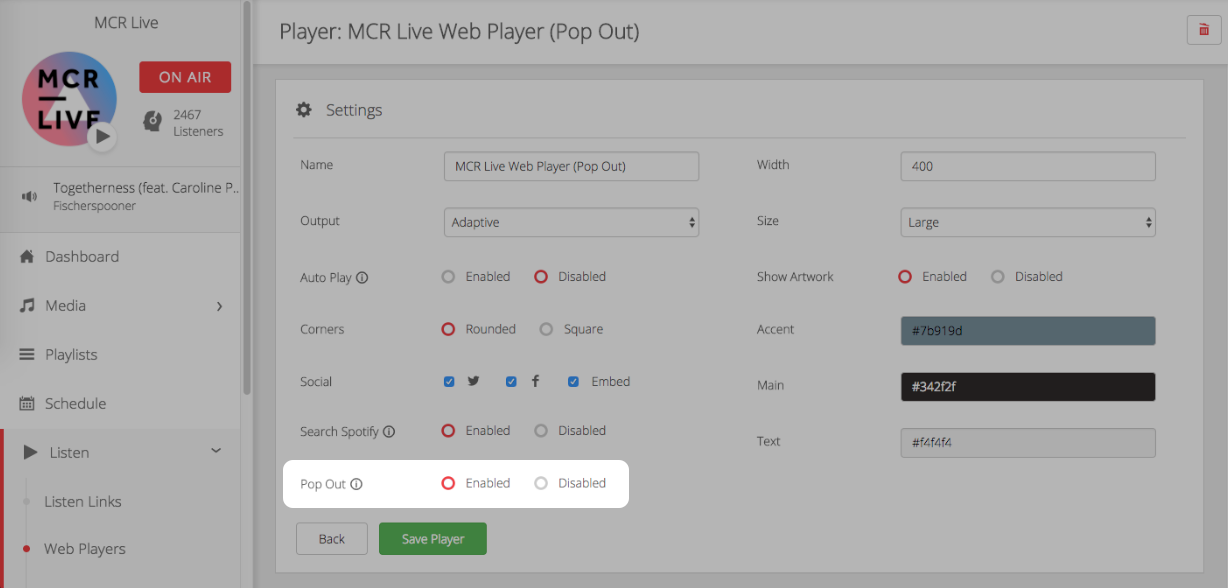Click the Pop Out info icon

point(356,485)
